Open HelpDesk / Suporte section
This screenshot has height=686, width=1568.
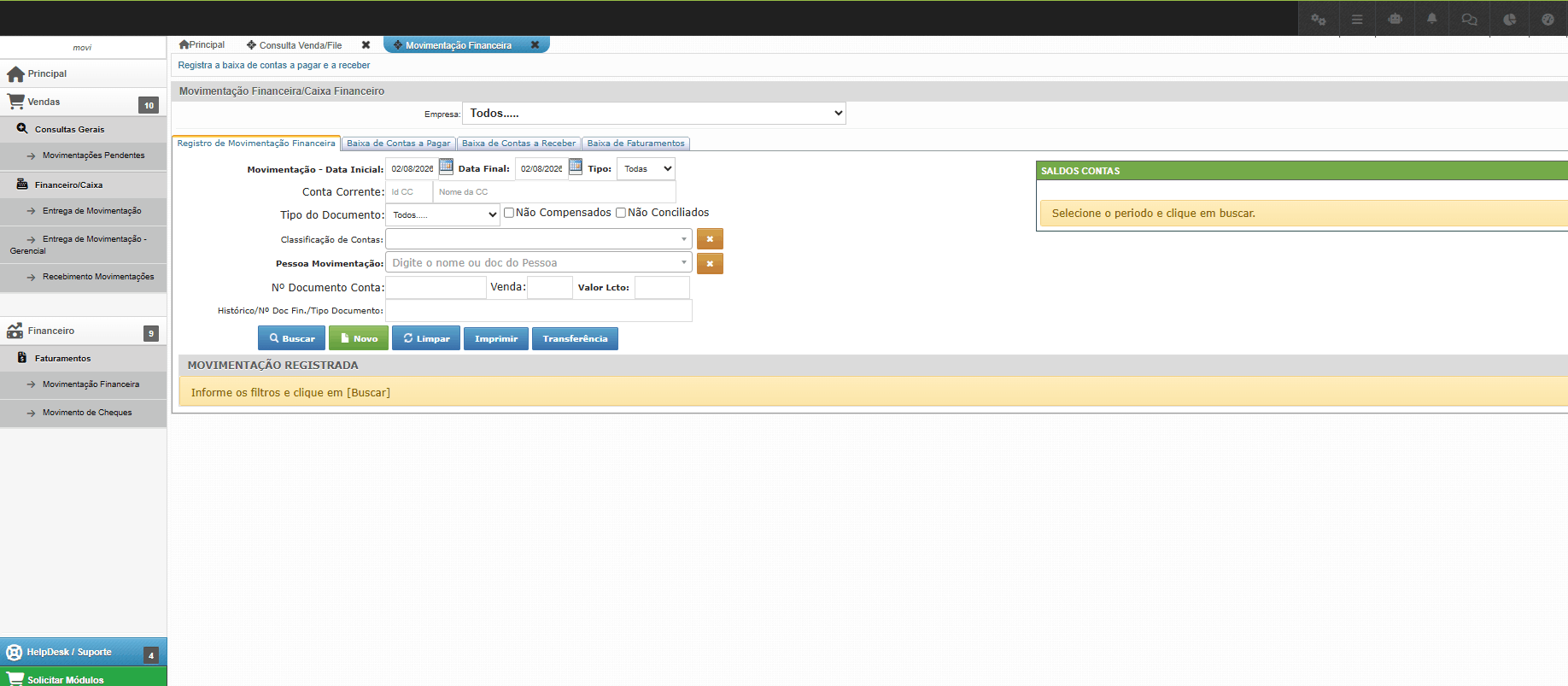(83, 652)
